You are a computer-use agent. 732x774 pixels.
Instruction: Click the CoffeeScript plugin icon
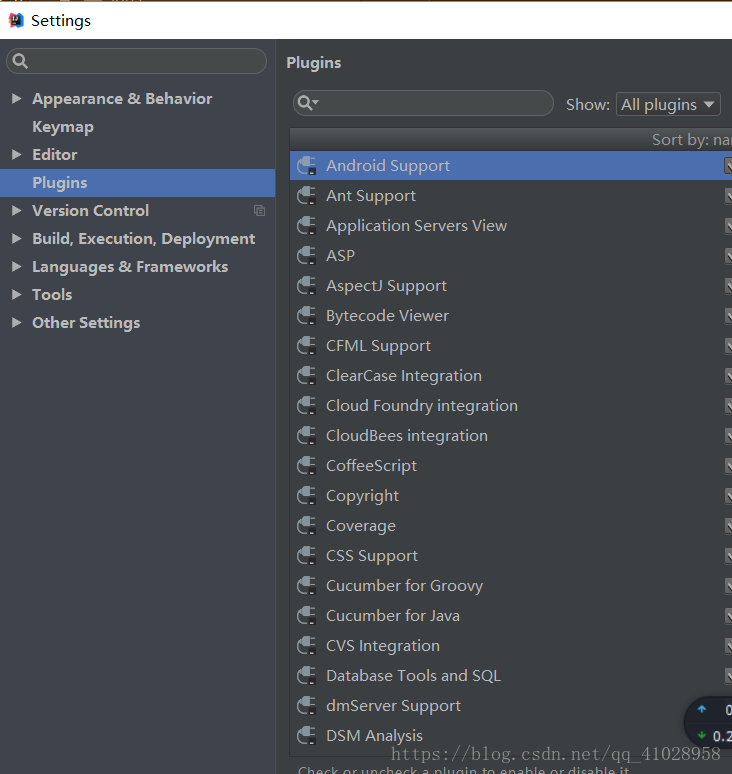tap(307, 466)
